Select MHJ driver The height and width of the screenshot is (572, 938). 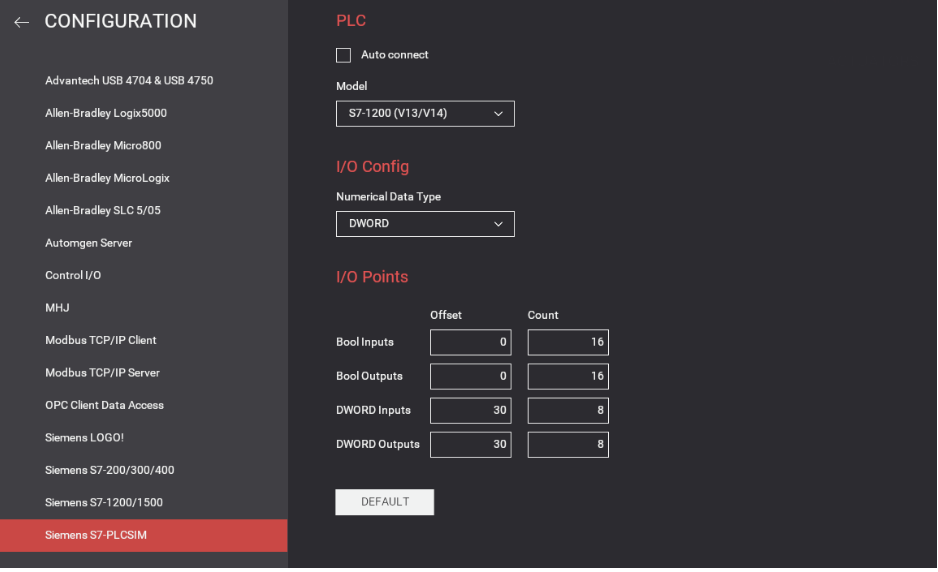click(144, 308)
